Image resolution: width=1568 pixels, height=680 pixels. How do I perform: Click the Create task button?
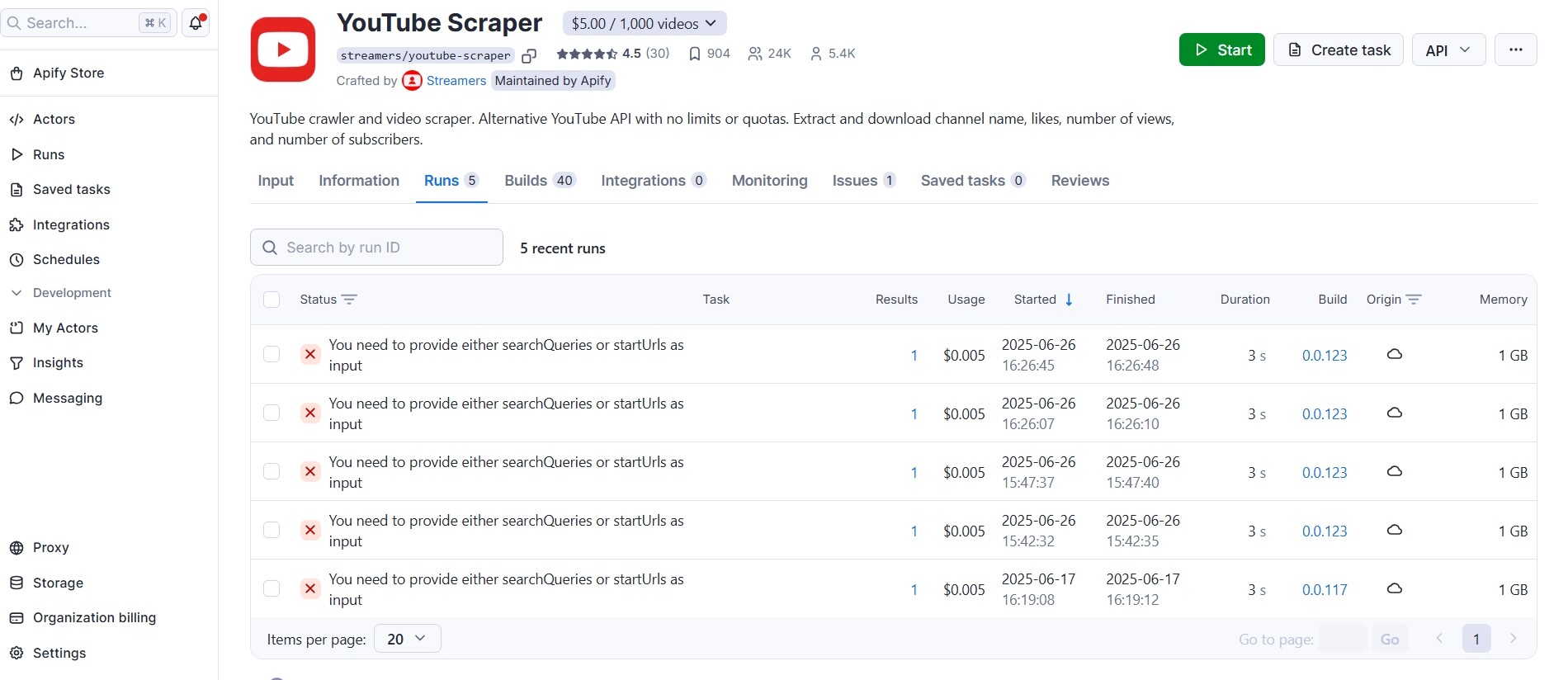(x=1338, y=50)
